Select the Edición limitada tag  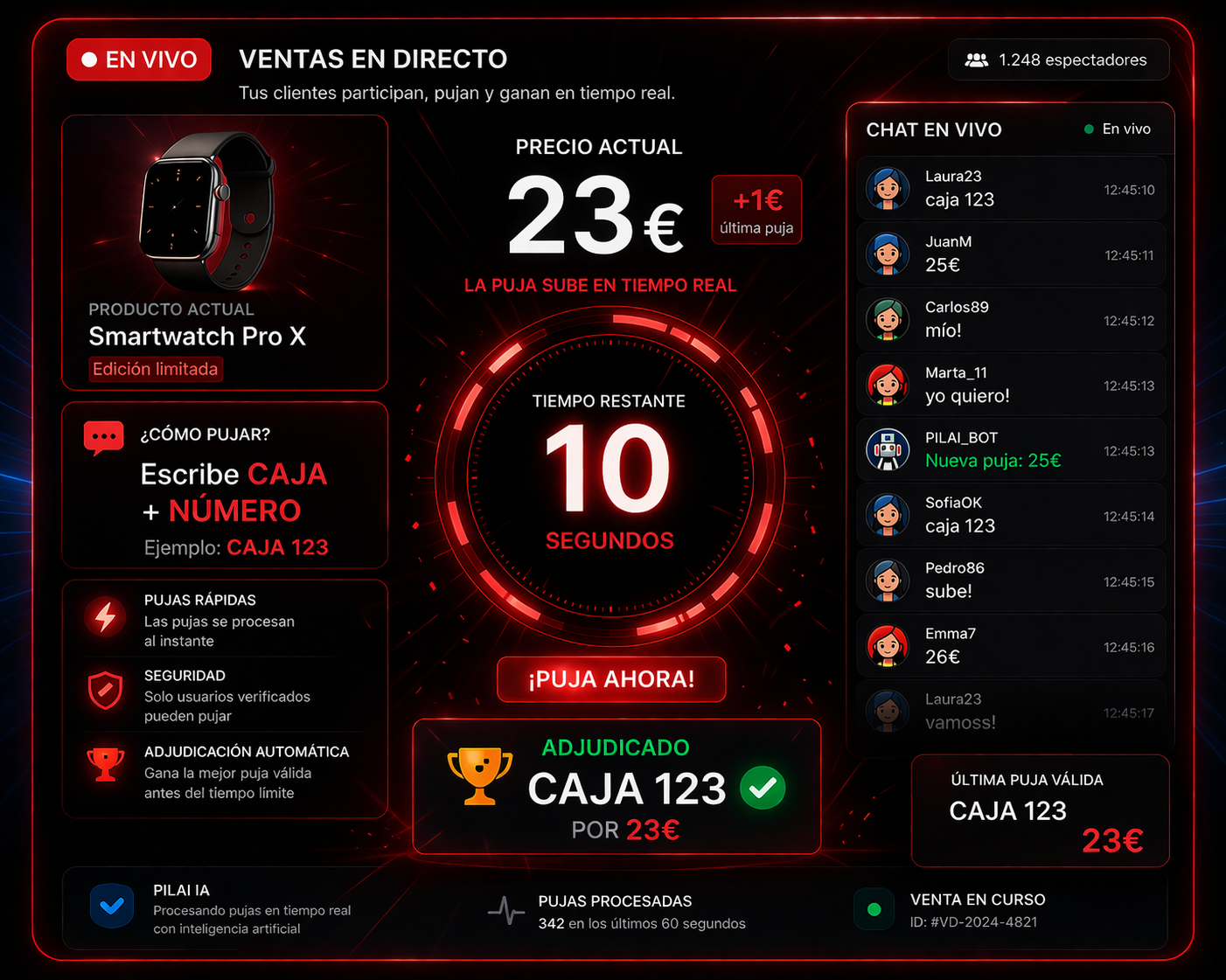tap(156, 369)
